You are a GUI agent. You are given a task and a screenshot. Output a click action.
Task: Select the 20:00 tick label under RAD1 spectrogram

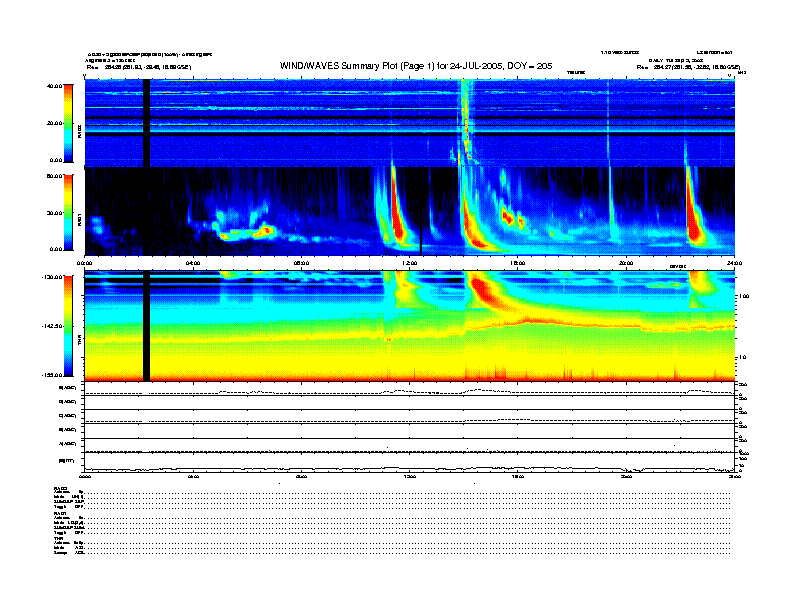tap(626, 263)
